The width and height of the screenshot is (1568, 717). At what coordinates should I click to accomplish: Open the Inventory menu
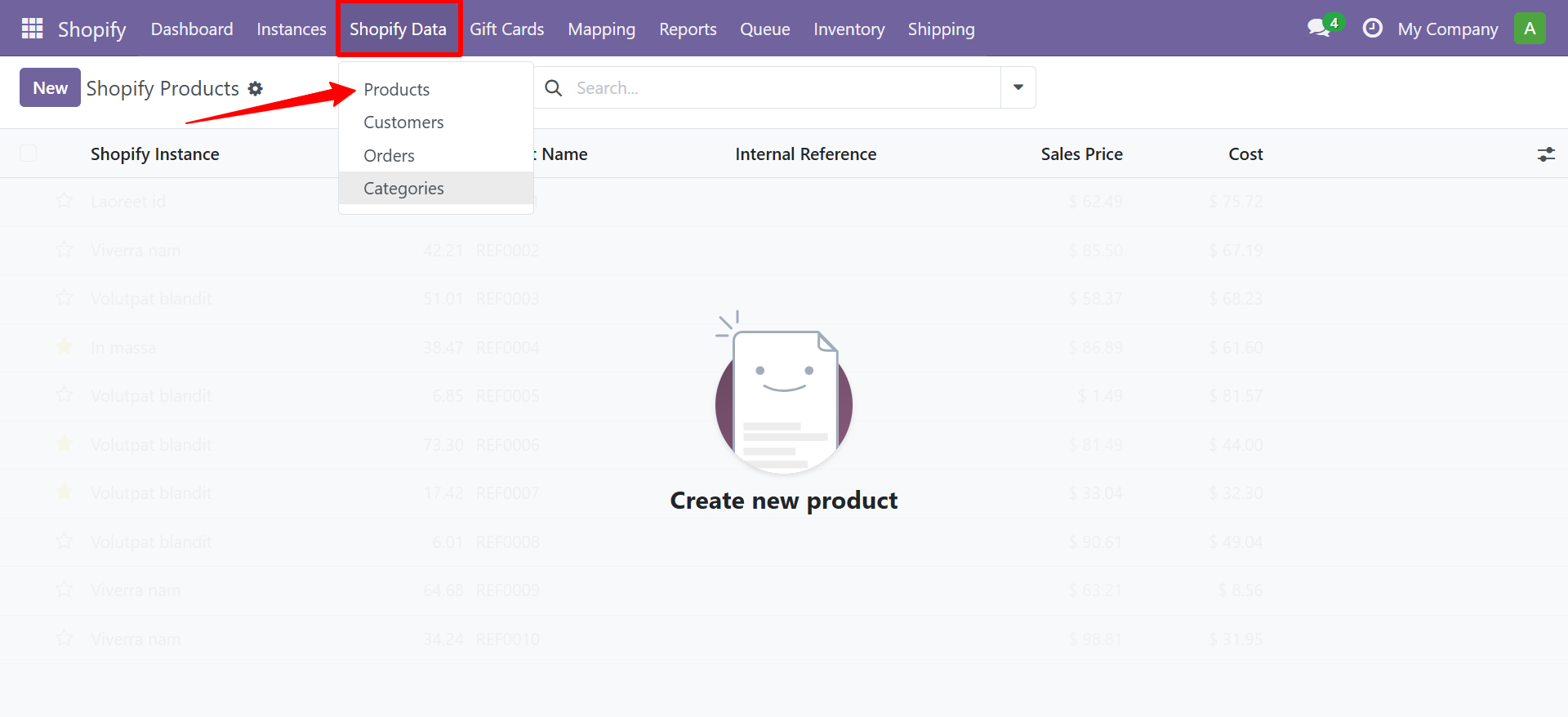tap(849, 29)
